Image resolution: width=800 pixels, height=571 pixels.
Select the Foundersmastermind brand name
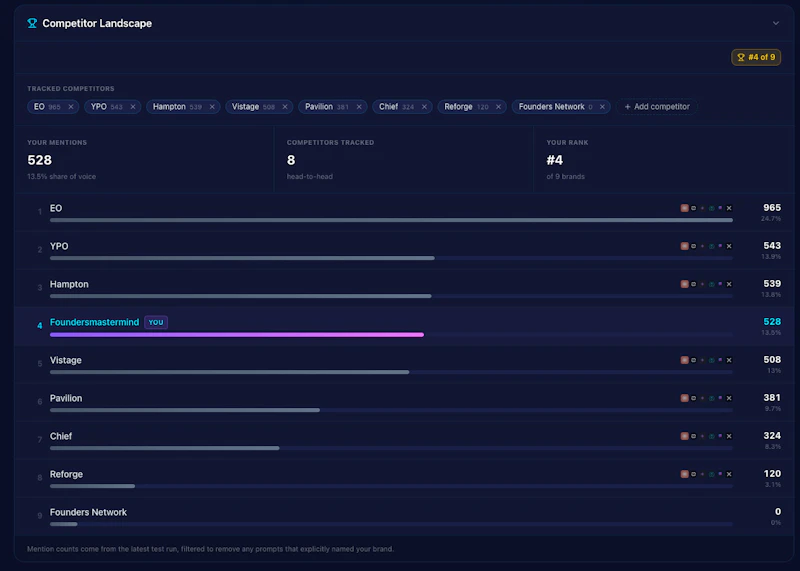[94, 322]
